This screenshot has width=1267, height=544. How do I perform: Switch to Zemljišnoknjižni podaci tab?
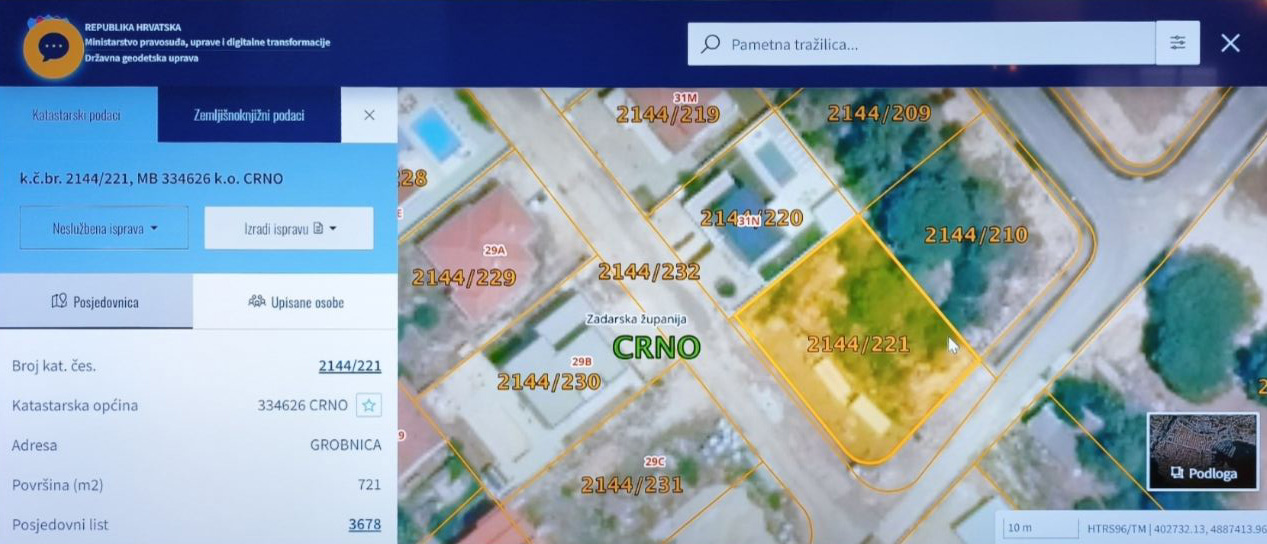249,115
